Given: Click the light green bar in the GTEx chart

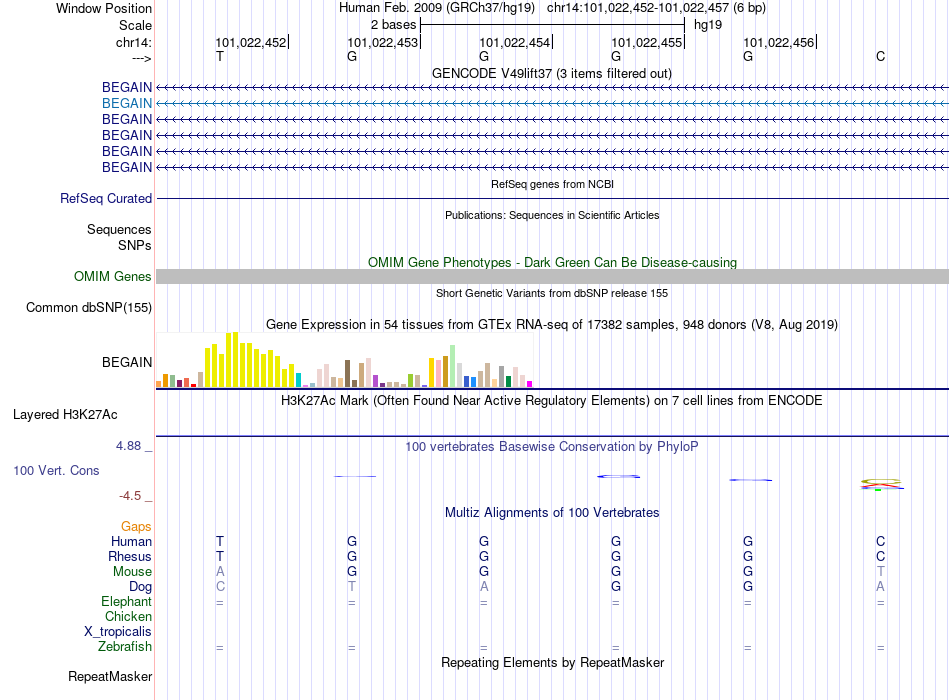Looking at the screenshot, I should pos(453,366).
